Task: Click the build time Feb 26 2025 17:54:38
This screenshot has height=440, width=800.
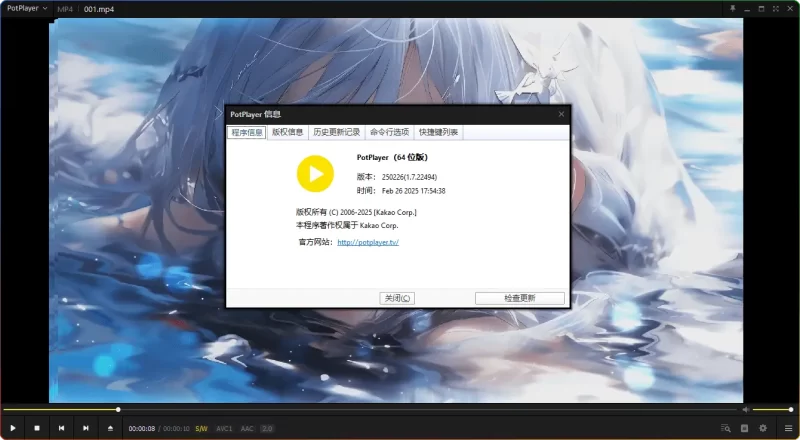Action: (x=414, y=191)
